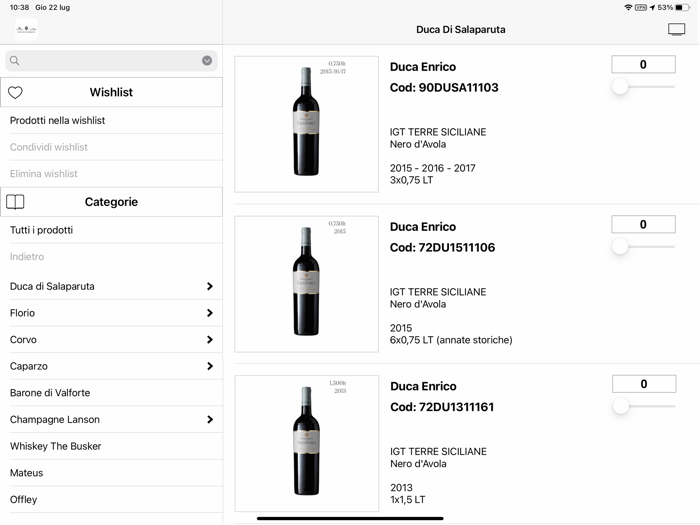700x525 pixels.
Task: Expand the Caparzo category chevron
Action: (x=209, y=367)
